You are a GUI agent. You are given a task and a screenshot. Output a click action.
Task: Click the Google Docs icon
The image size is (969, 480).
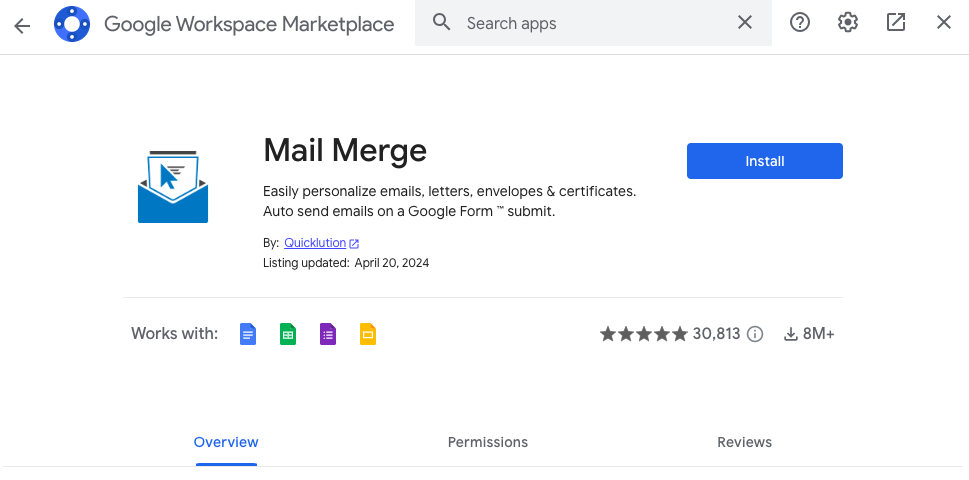[x=248, y=334]
